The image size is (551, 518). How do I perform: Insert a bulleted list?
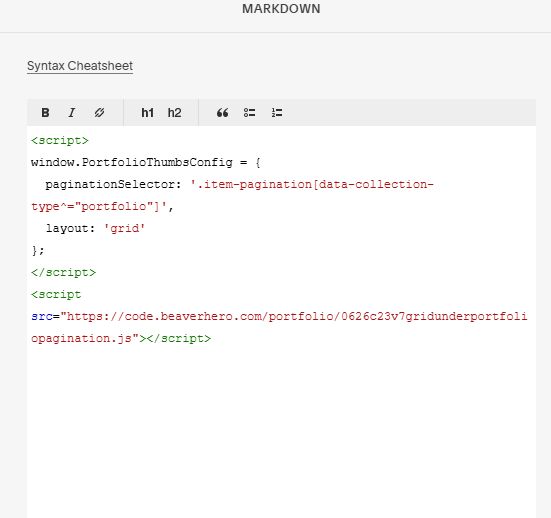pyautogui.click(x=249, y=113)
